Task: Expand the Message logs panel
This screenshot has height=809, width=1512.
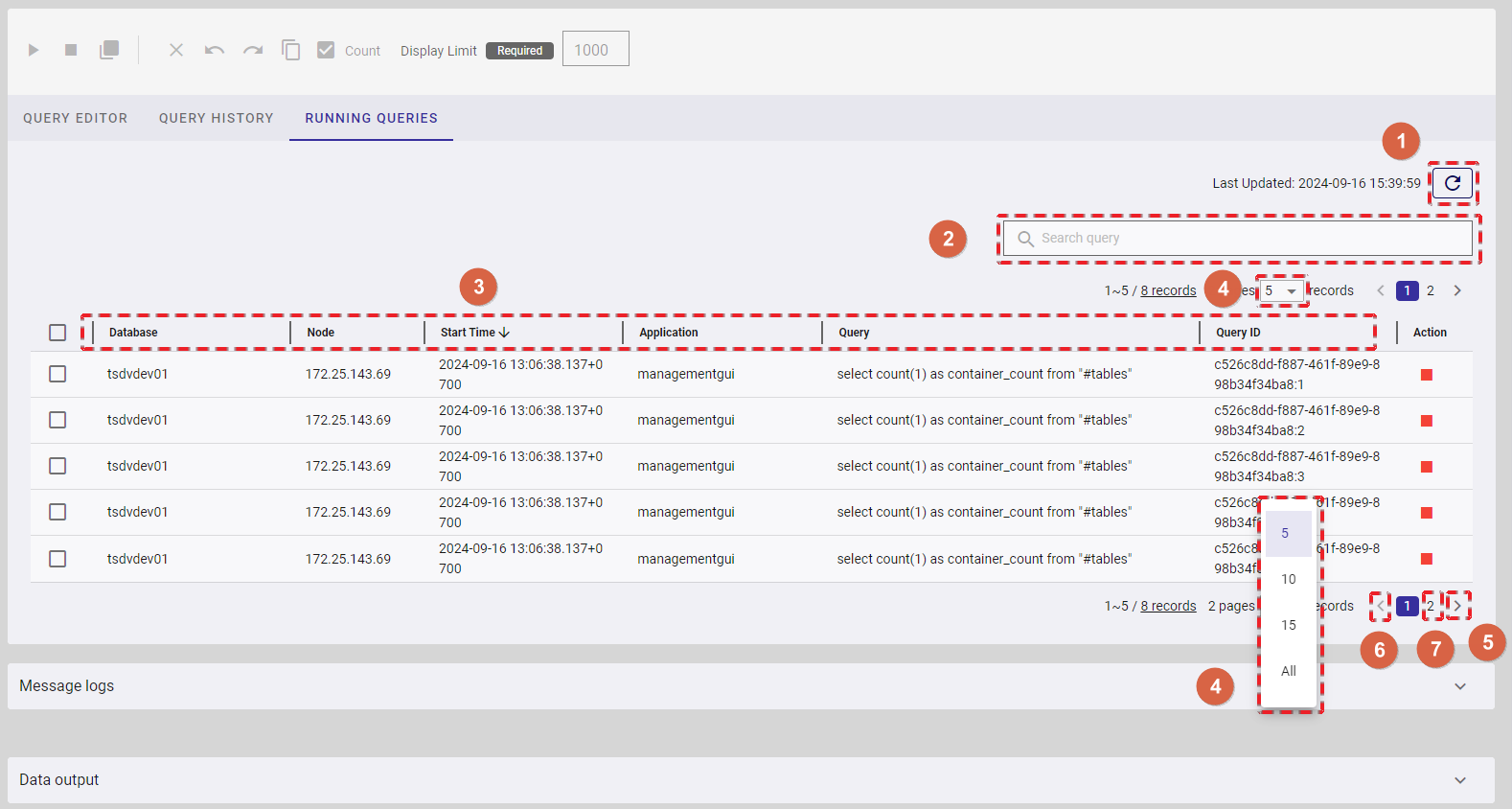Action: tap(1459, 686)
